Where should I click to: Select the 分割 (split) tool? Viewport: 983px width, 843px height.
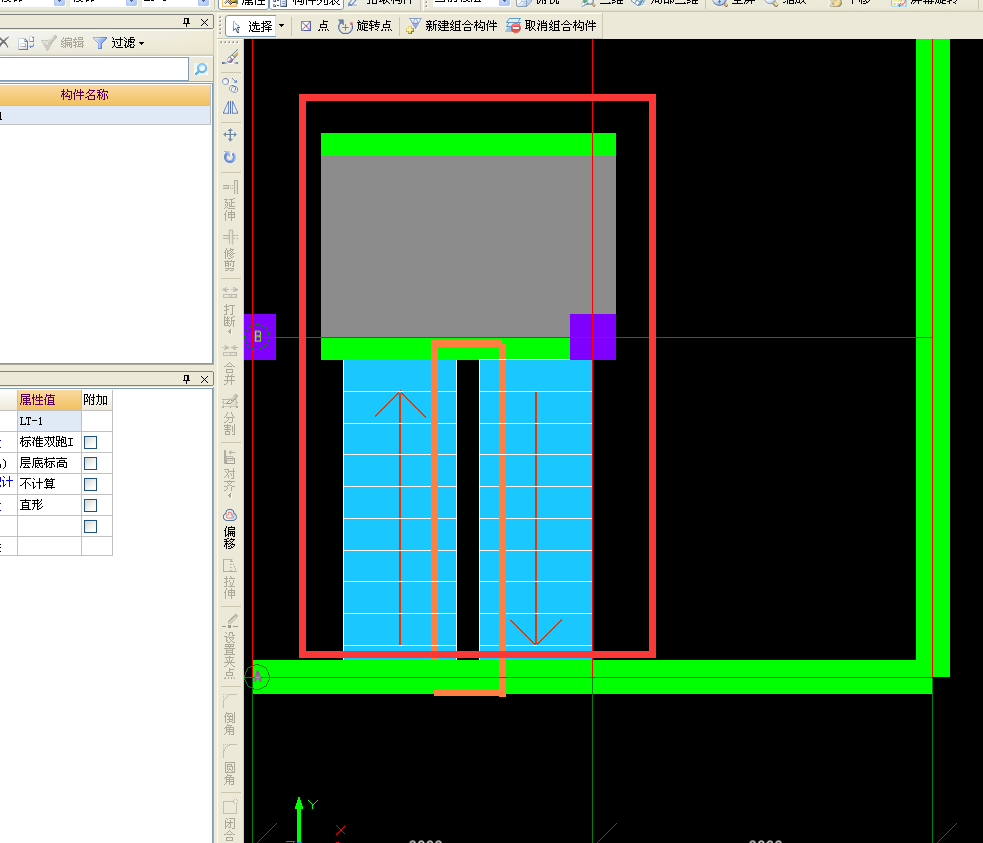click(x=230, y=415)
